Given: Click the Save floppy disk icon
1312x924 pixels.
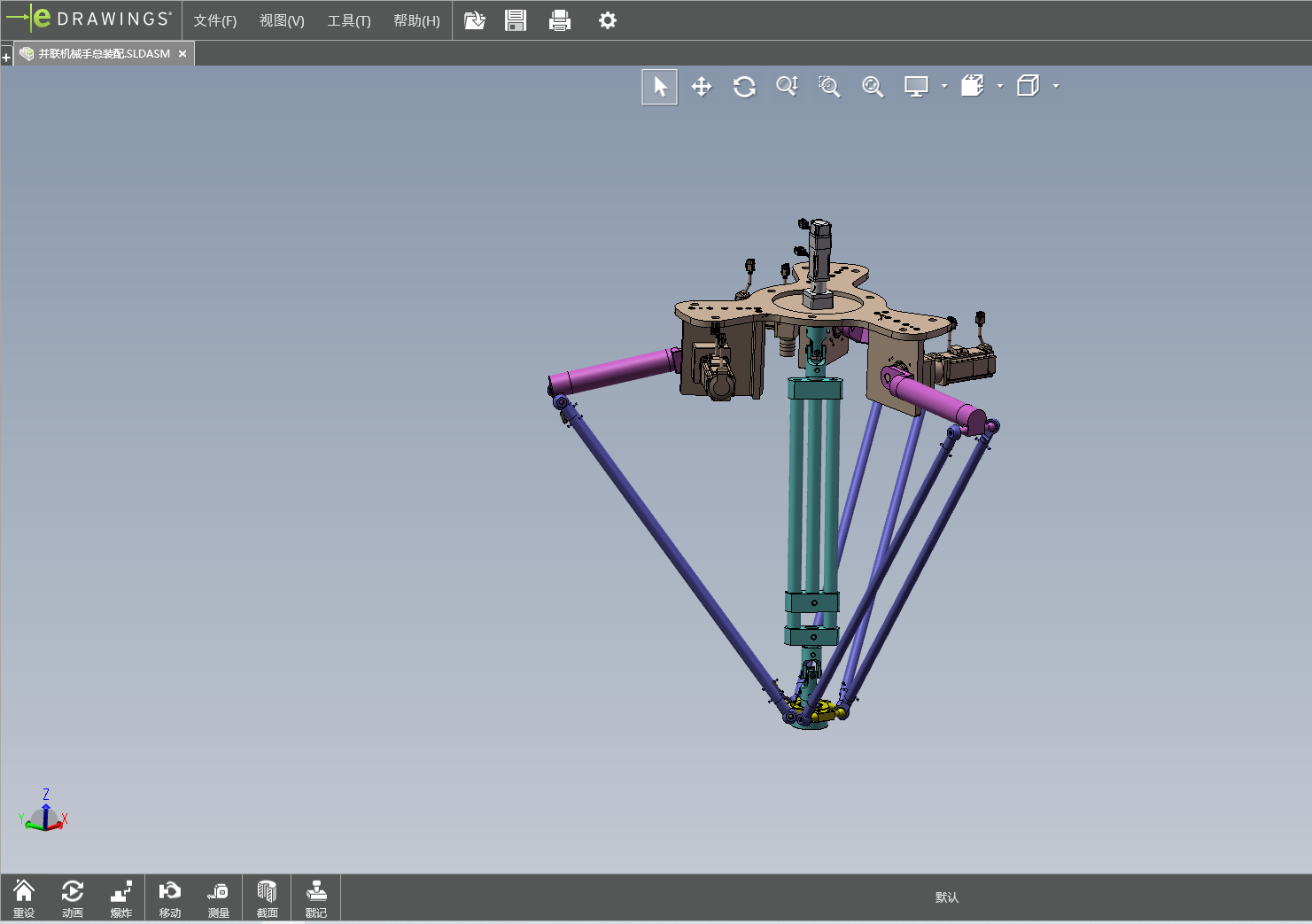Looking at the screenshot, I should click(x=516, y=20).
